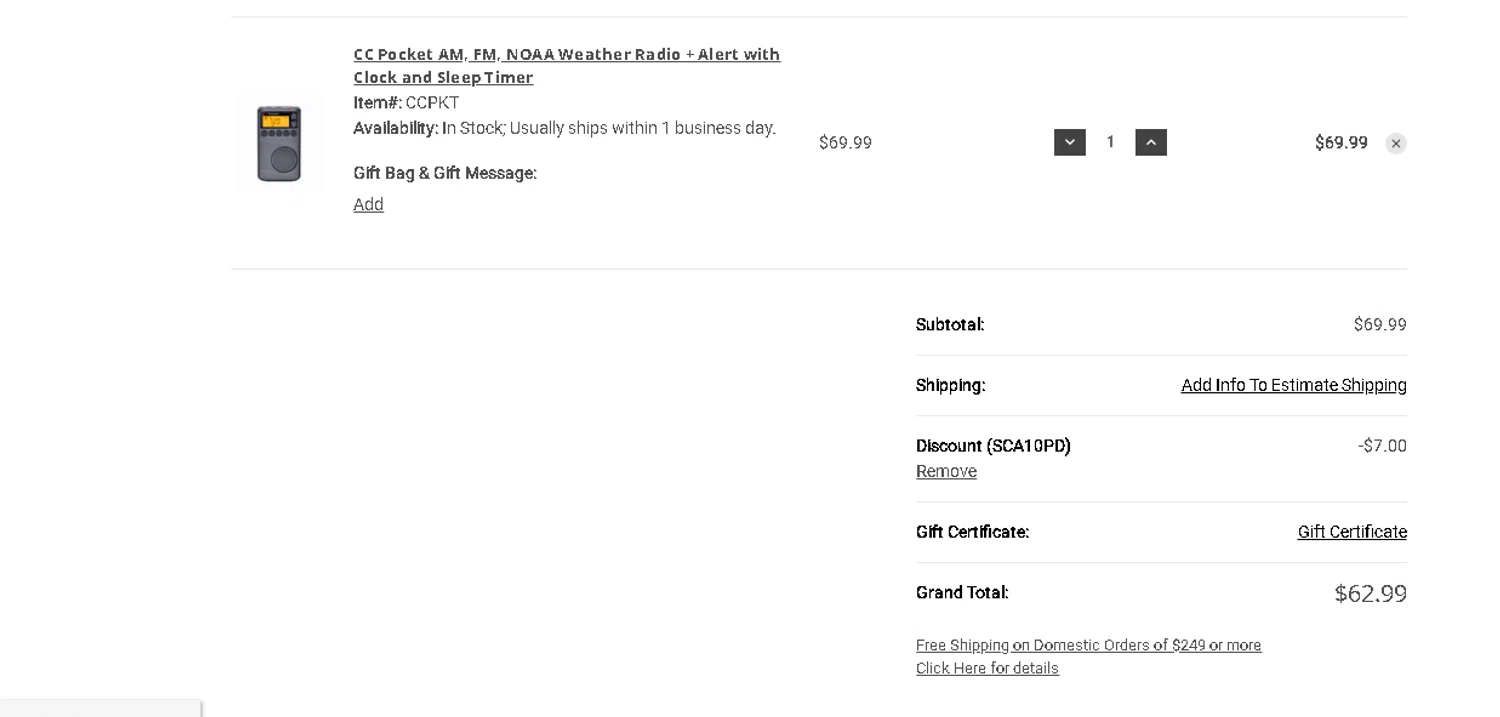1500x717 pixels.
Task: Increase quantity with the up arrow
Action: tap(1151, 142)
